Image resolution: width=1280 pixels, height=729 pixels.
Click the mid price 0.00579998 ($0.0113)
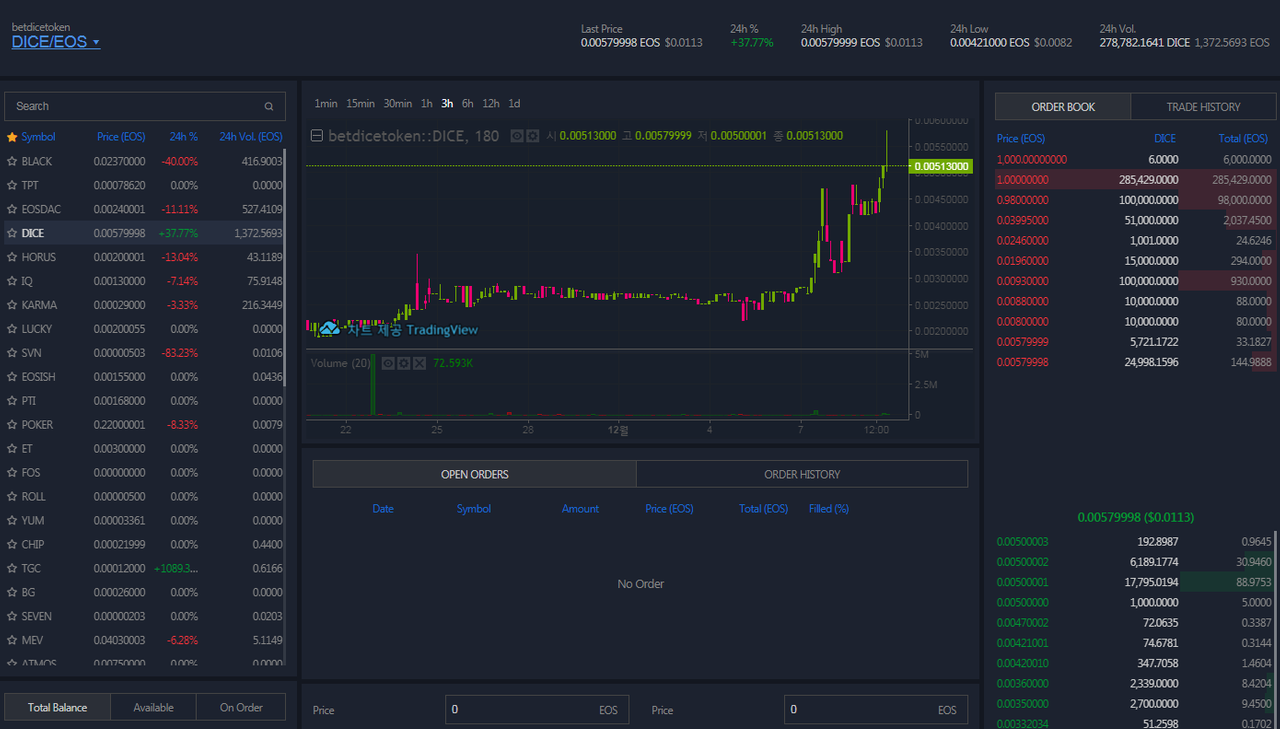(x=1136, y=517)
